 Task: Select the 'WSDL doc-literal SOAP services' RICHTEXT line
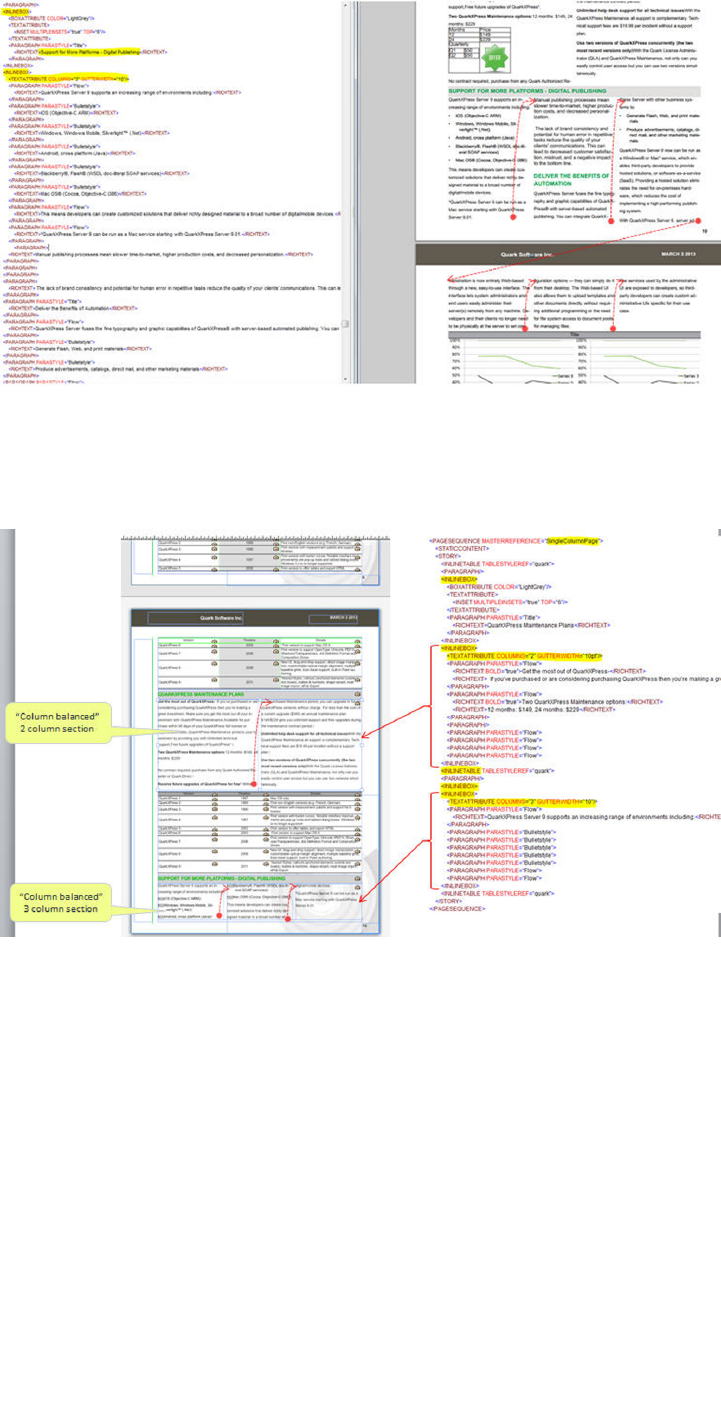[103, 173]
